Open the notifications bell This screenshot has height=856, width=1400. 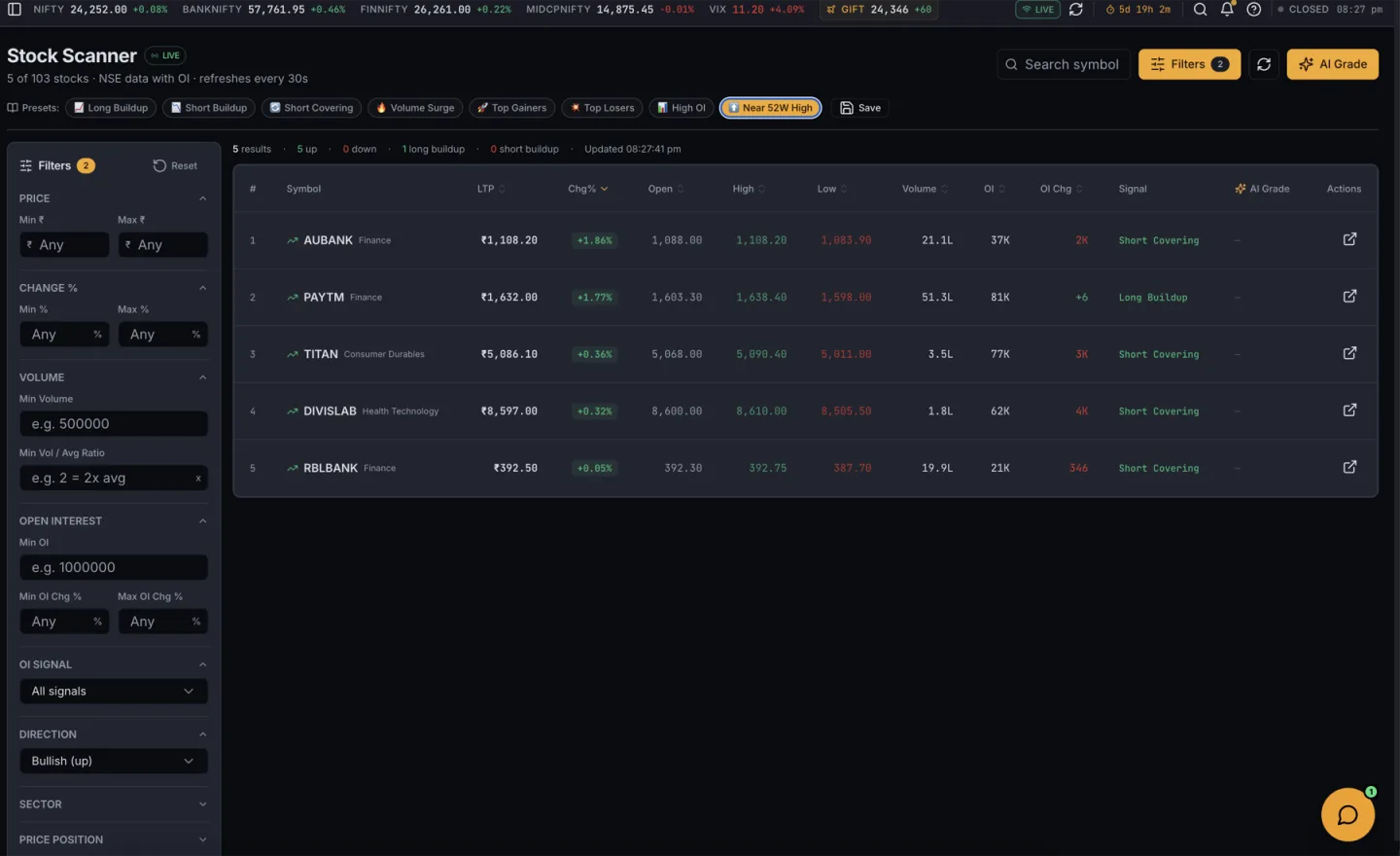tap(1227, 10)
